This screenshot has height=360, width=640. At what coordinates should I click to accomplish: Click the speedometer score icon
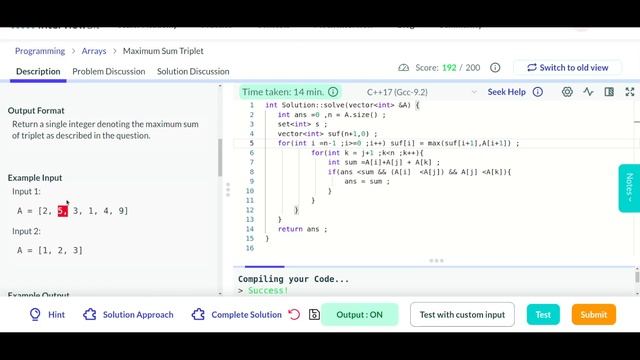(404, 68)
